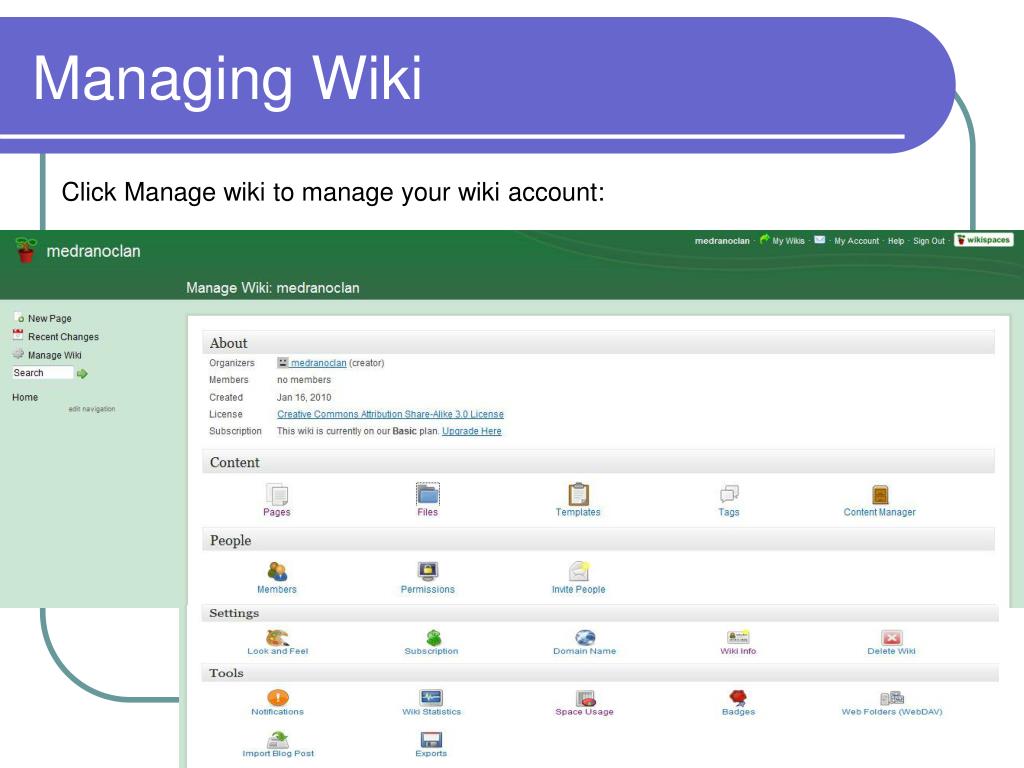Viewport: 1024px width, 768px height.
Task: Open the Tags icon
Action: (x=729, y=494)
